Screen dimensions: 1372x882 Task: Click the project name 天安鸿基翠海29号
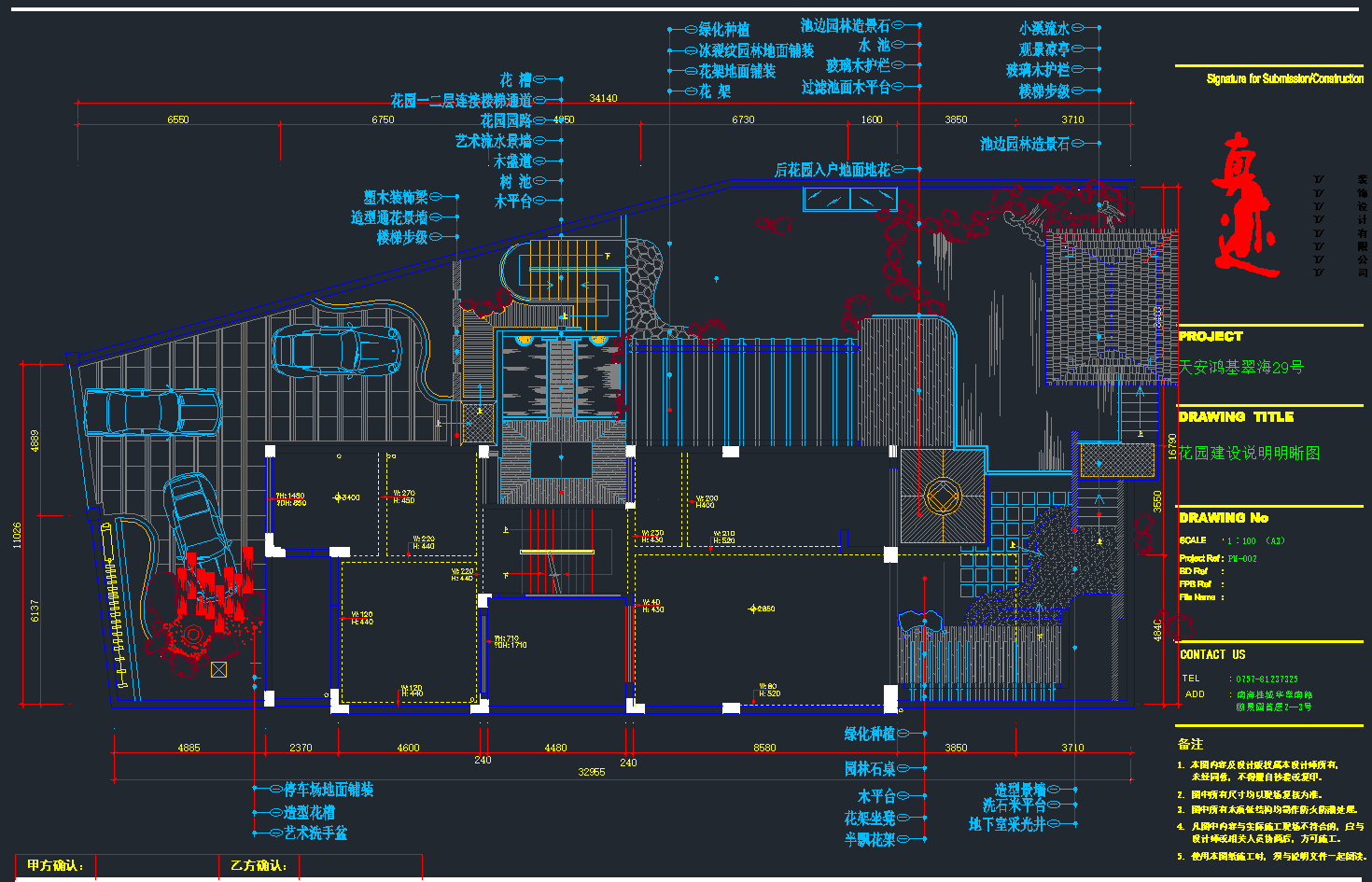[1240, 368]
